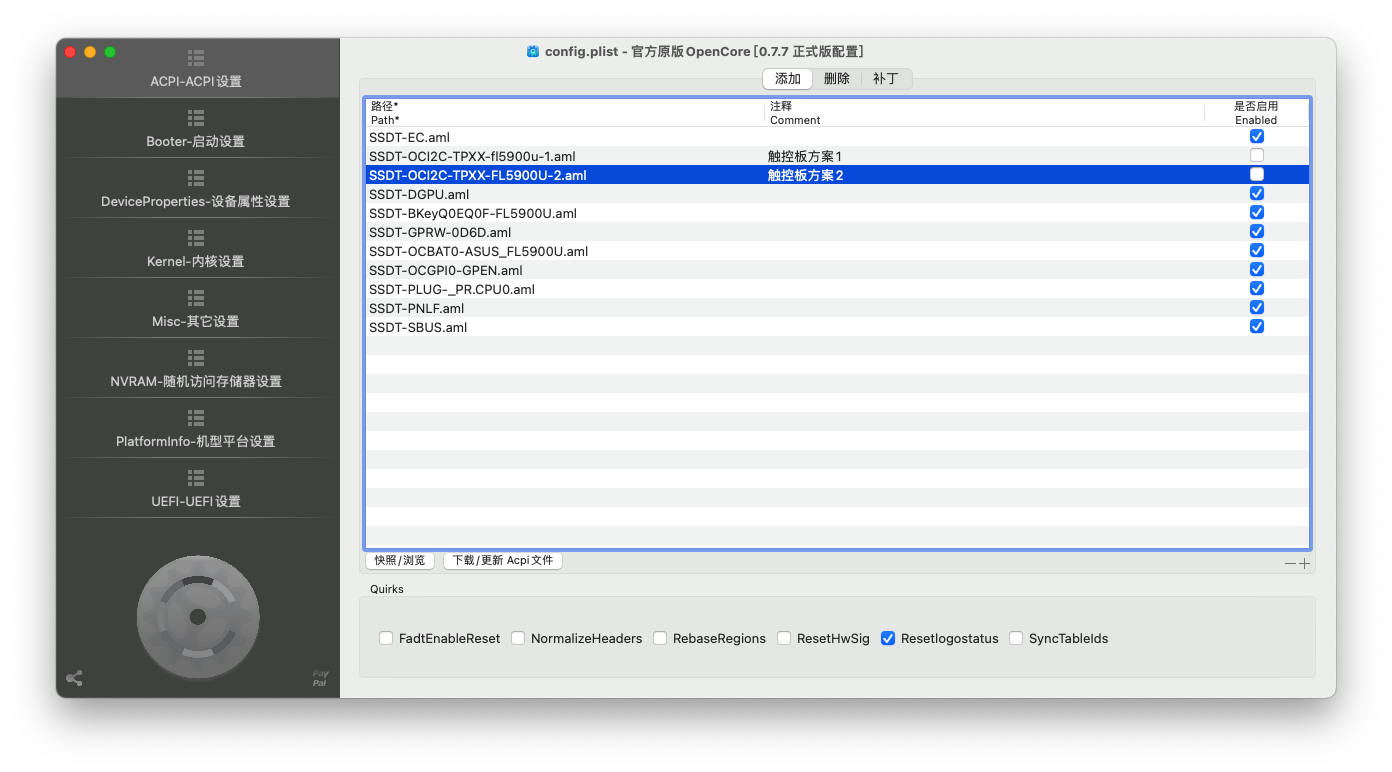This screenshot has width=1392, height=772.
Task: Click the PayPal donate icon
Action: click(320, 678)
